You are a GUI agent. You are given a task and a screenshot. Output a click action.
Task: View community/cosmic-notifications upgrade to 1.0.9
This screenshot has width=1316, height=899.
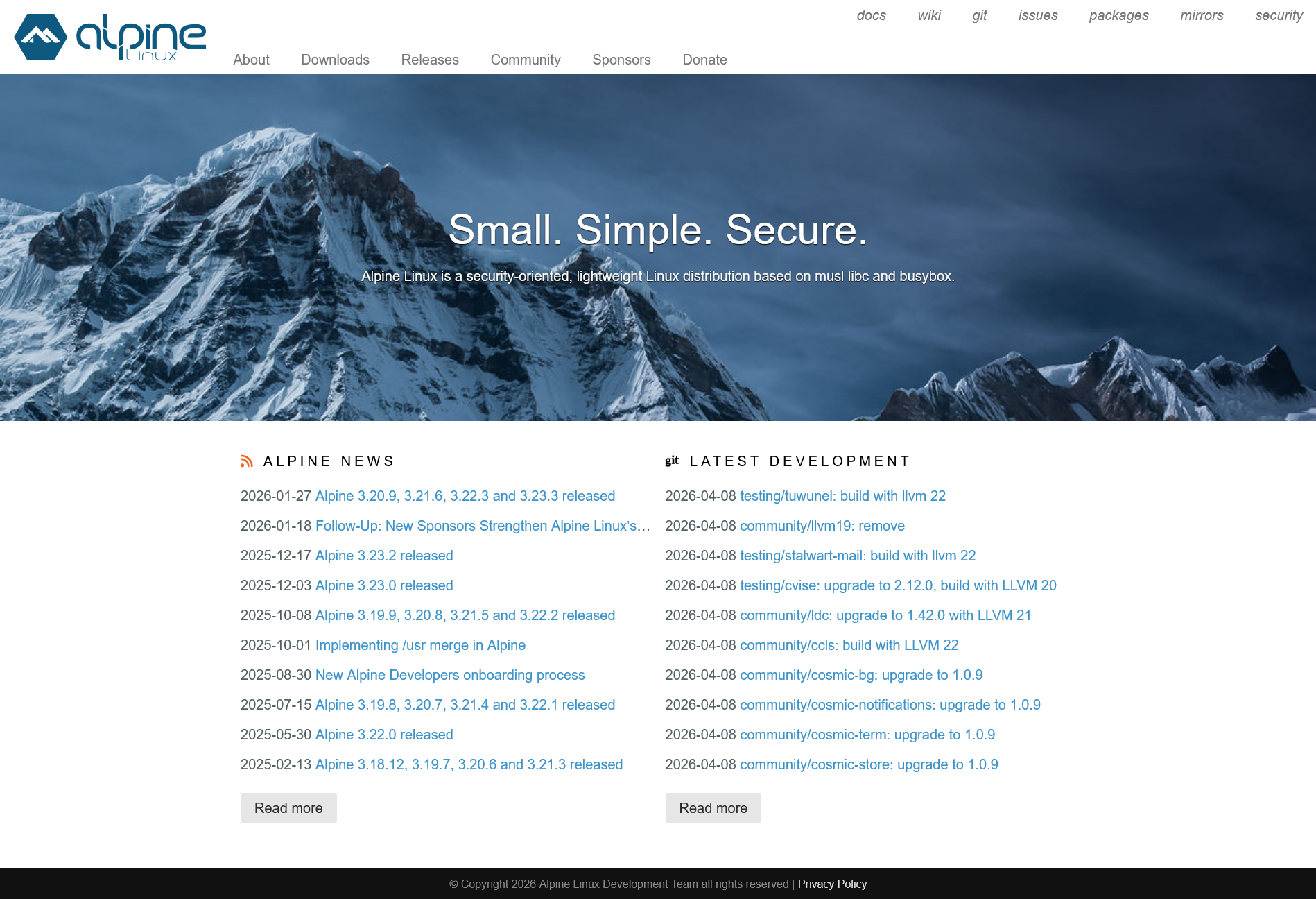890,705
